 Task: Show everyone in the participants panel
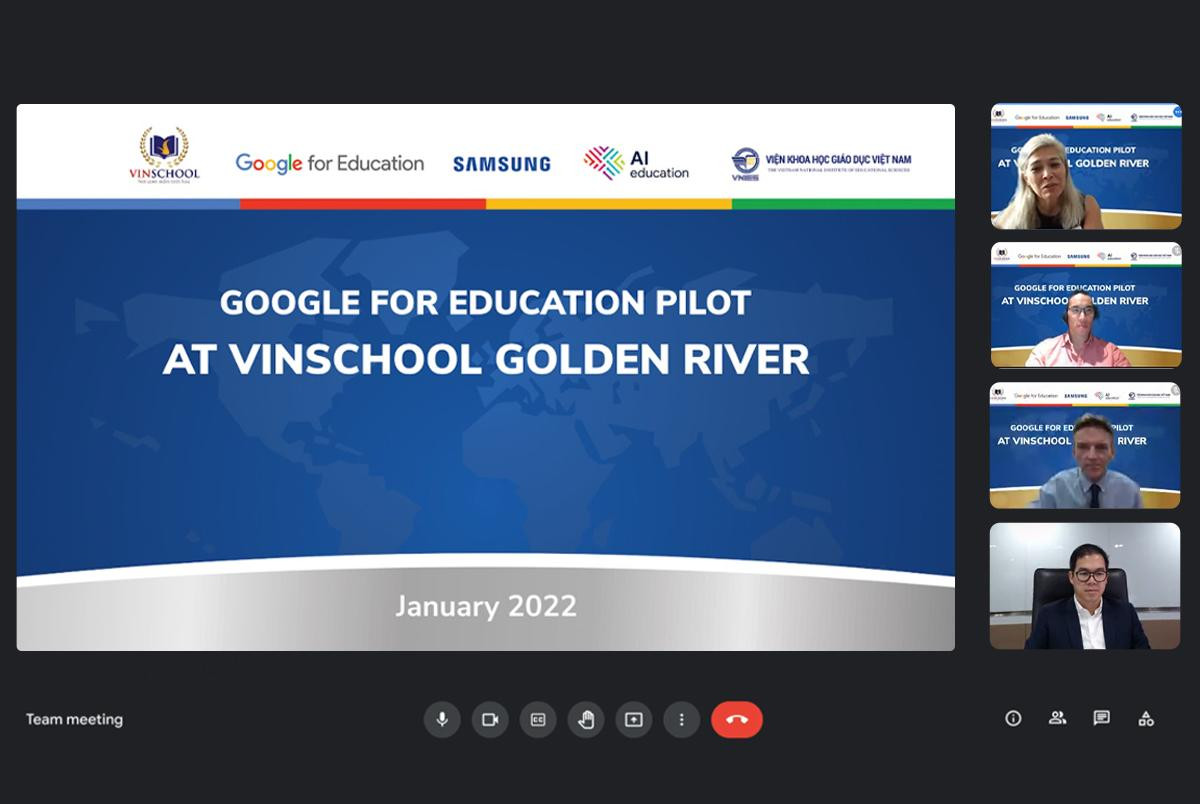pos(1057,718)
